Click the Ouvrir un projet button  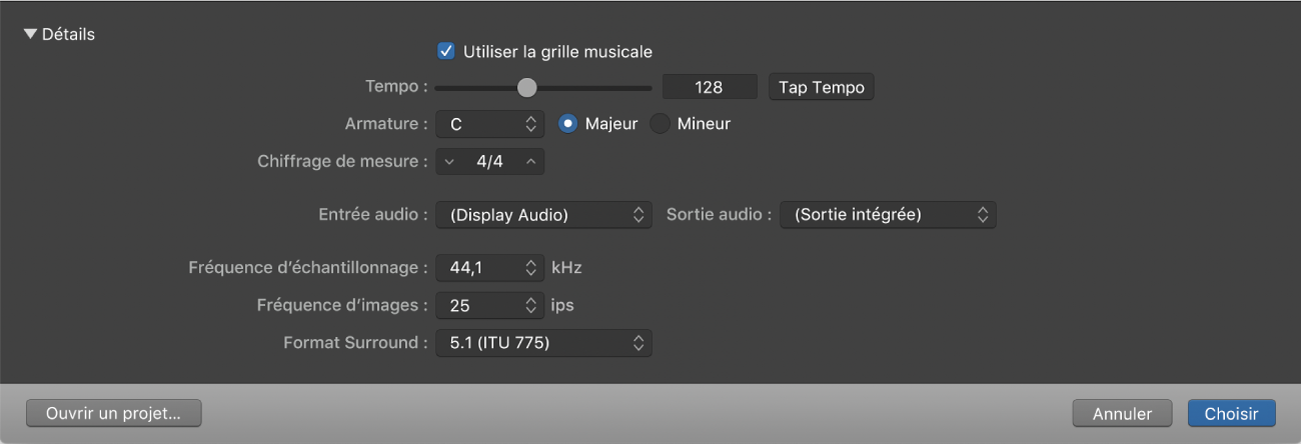tap(114, 413)
